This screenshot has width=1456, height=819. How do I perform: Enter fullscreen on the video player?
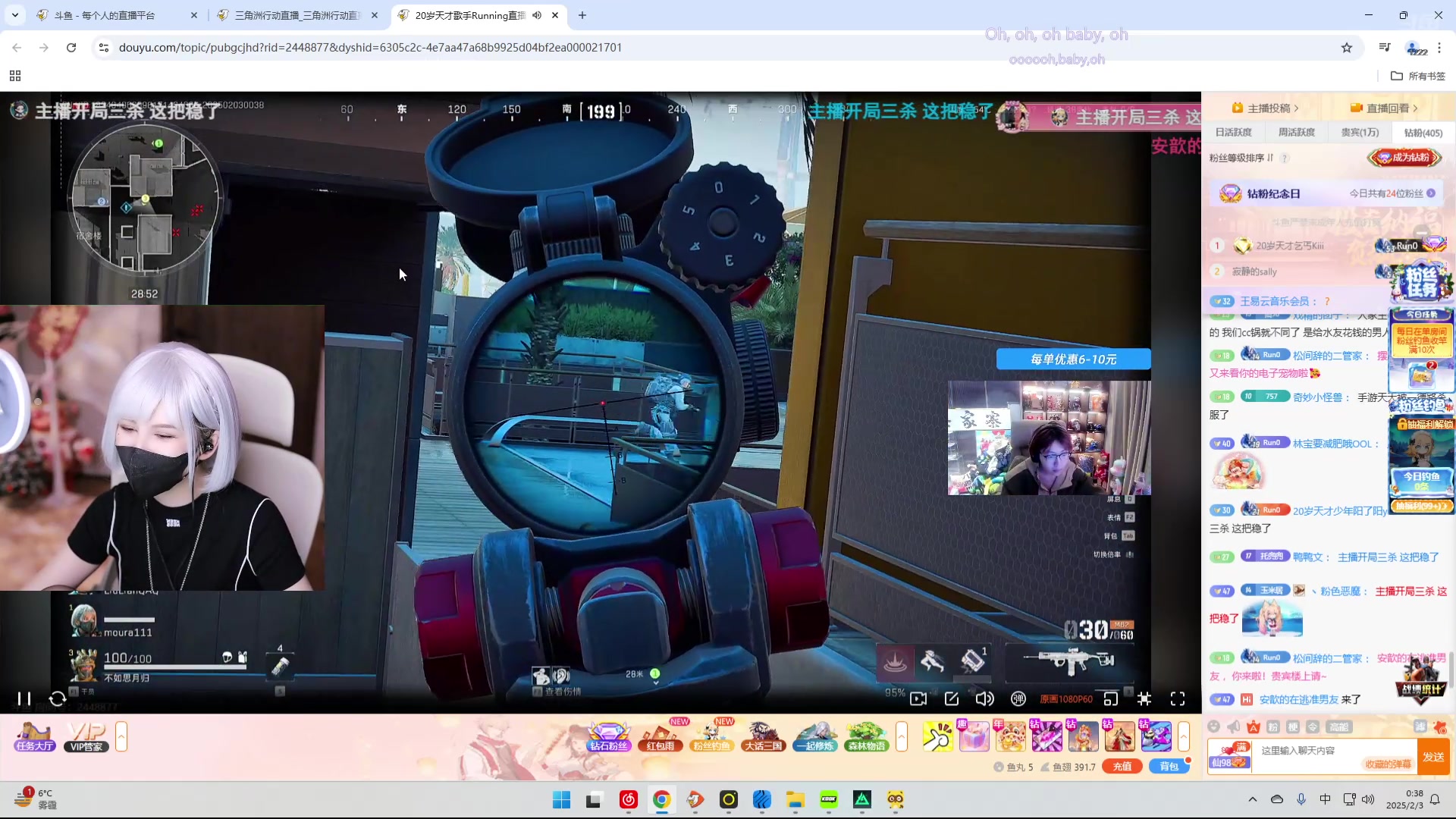coord(1178,698)
